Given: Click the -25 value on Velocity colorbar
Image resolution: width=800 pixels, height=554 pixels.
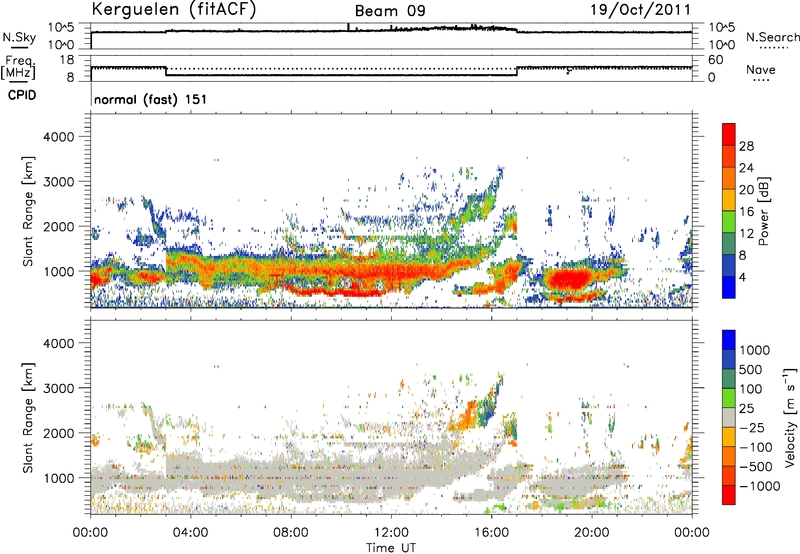Looking at the screenshot, I should [752, 428].
